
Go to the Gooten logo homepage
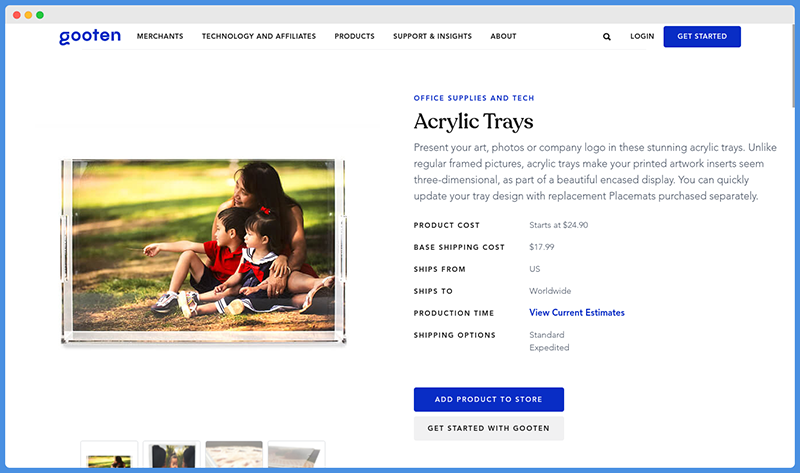(90, 36)
